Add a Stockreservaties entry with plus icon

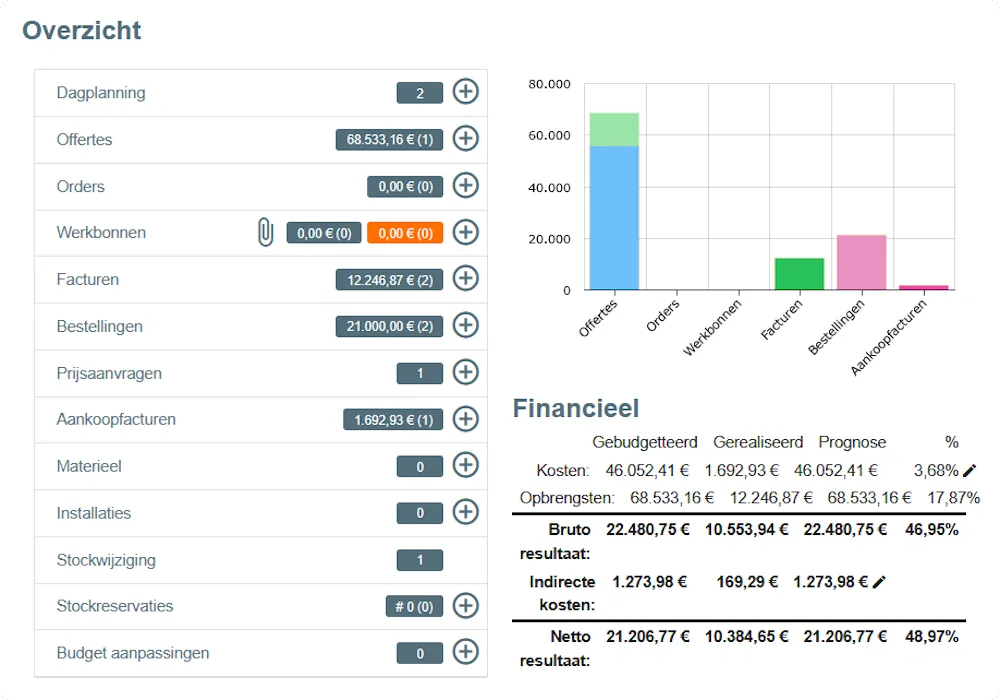(x=466, y=606)
